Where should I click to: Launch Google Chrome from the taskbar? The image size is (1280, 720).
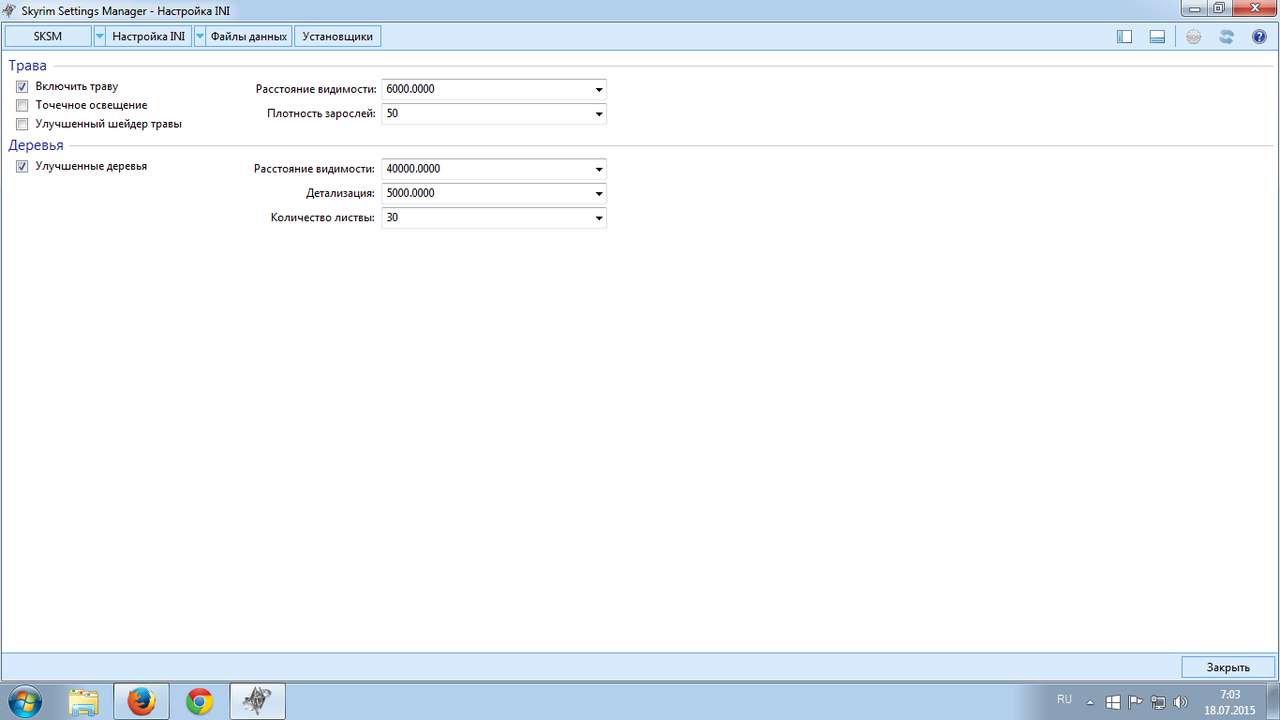(199, 703)
